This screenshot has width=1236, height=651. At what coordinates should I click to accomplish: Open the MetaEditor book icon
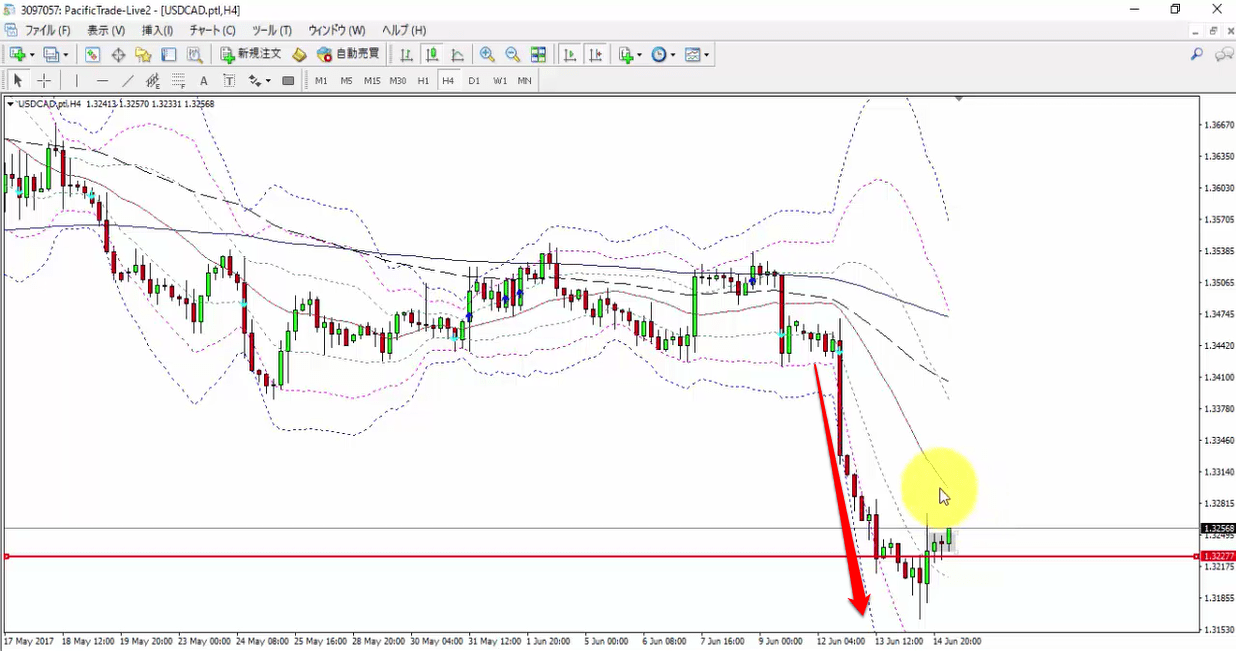pyautogui.click(x=299, y=55)
